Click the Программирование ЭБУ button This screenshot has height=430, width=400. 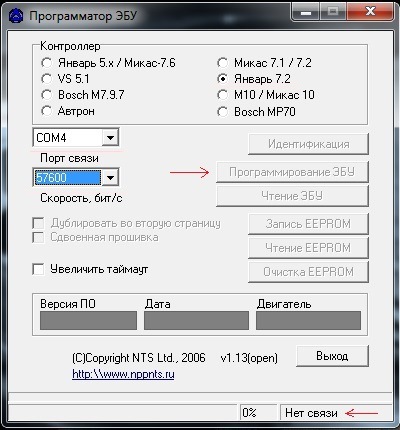click(292, 172)
